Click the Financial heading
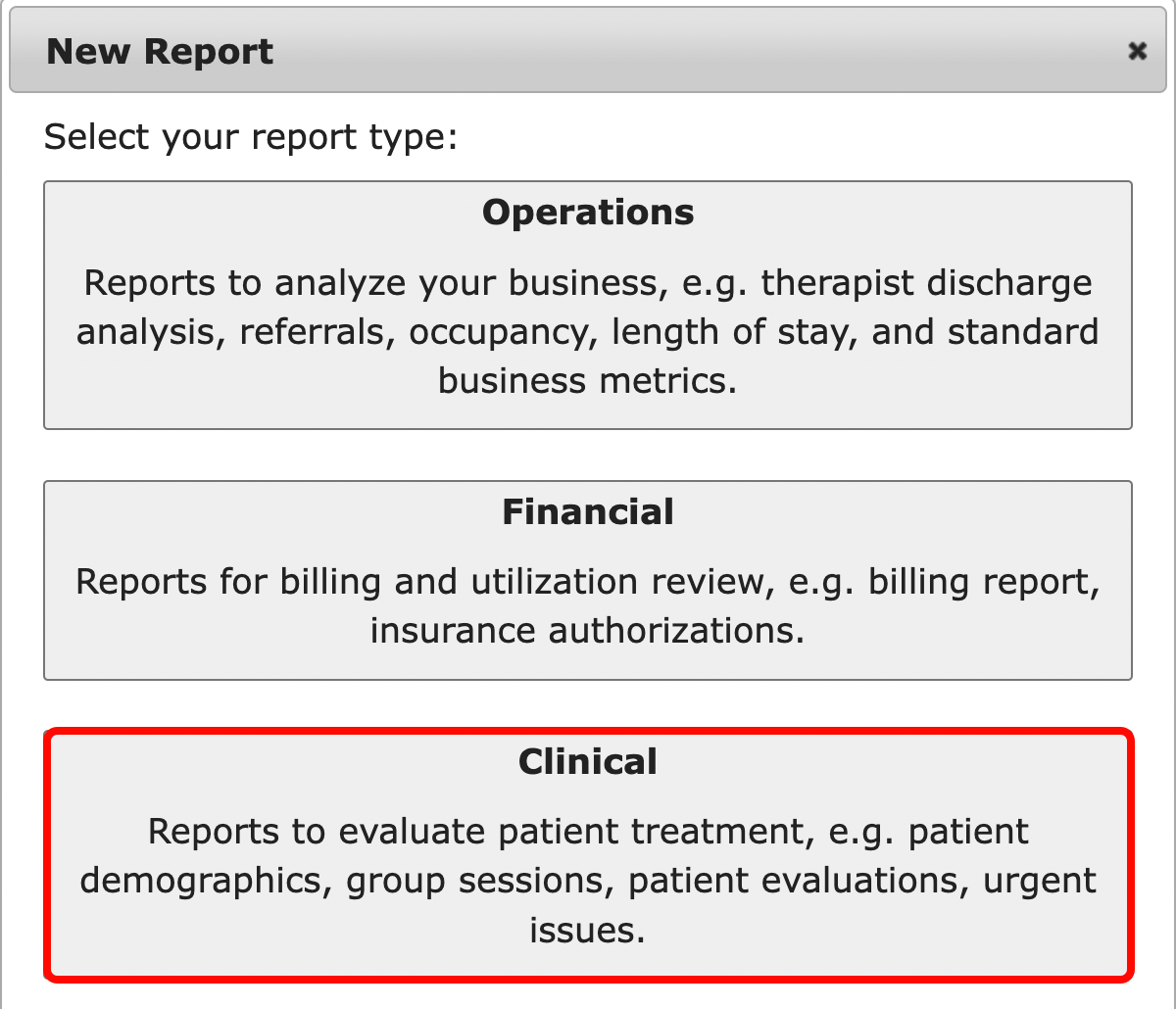 point(587,511)
